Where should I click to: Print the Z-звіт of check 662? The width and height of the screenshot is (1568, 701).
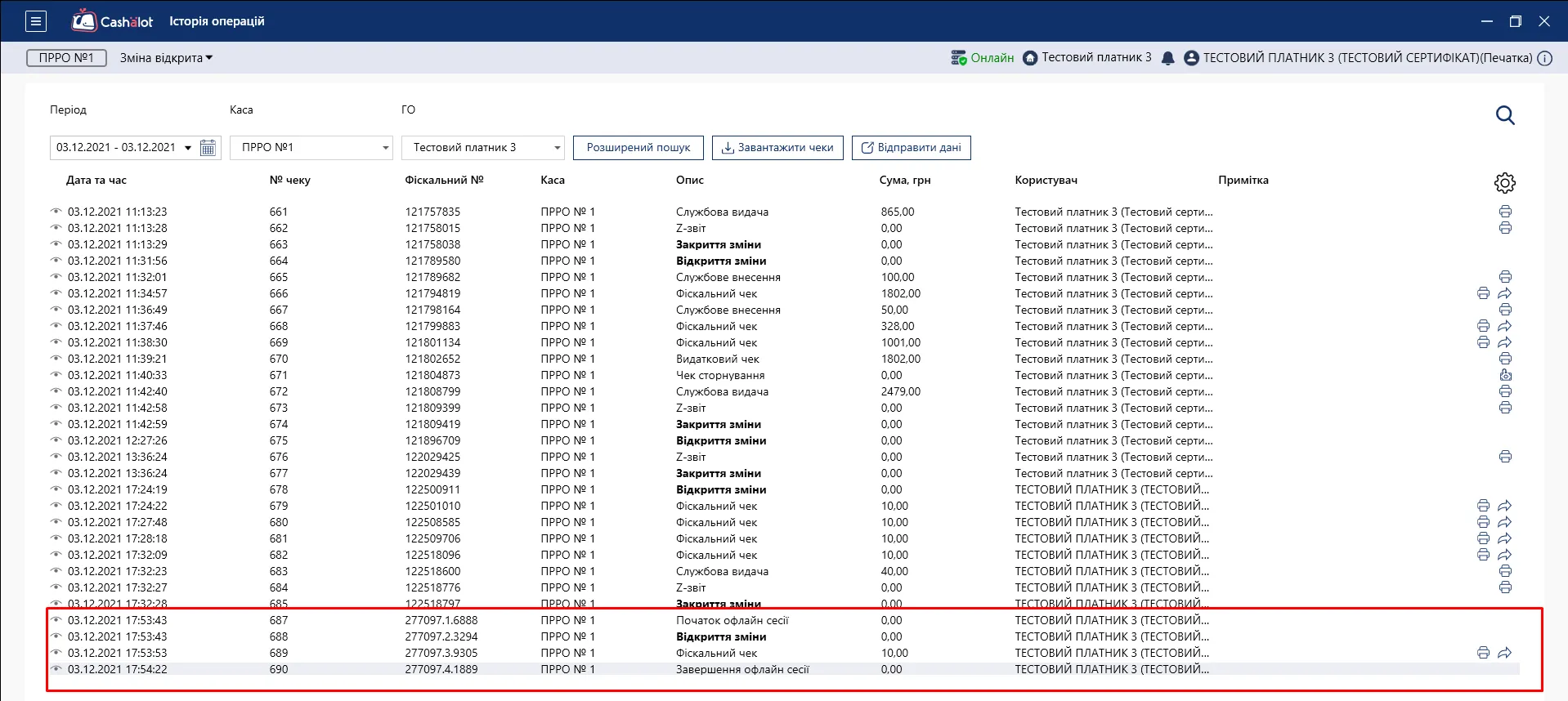pyautogui.click(x=1505, y=228)
